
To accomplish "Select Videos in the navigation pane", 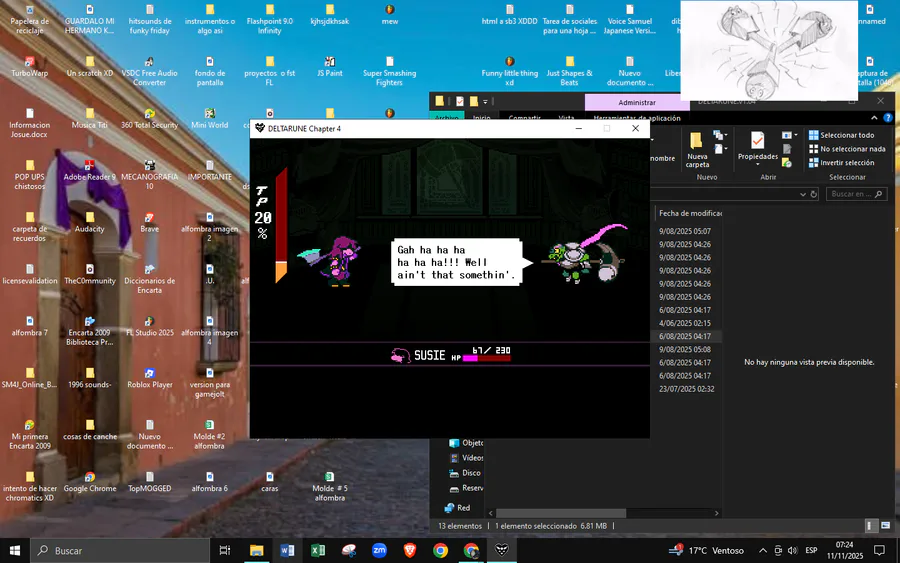I will [467, 458].
